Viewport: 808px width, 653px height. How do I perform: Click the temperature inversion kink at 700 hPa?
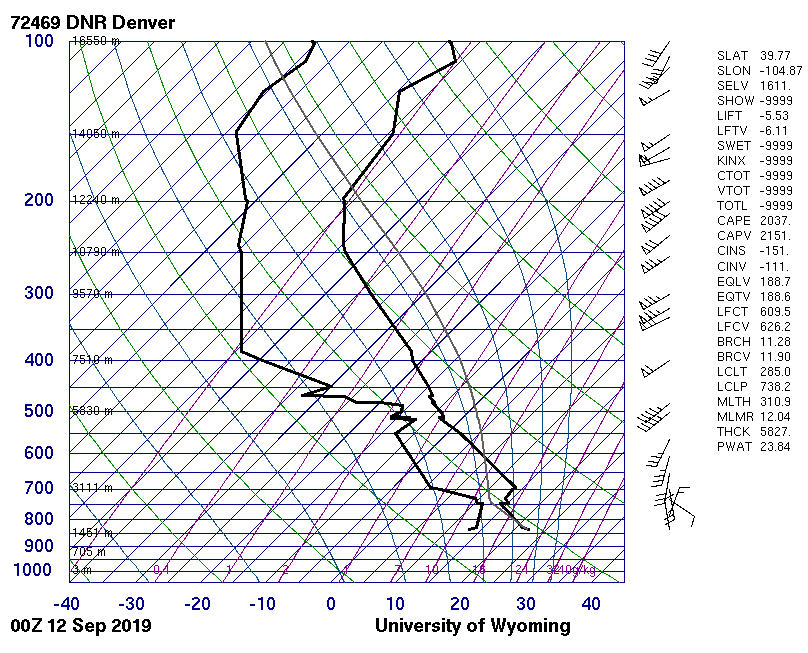pos(515,488)
